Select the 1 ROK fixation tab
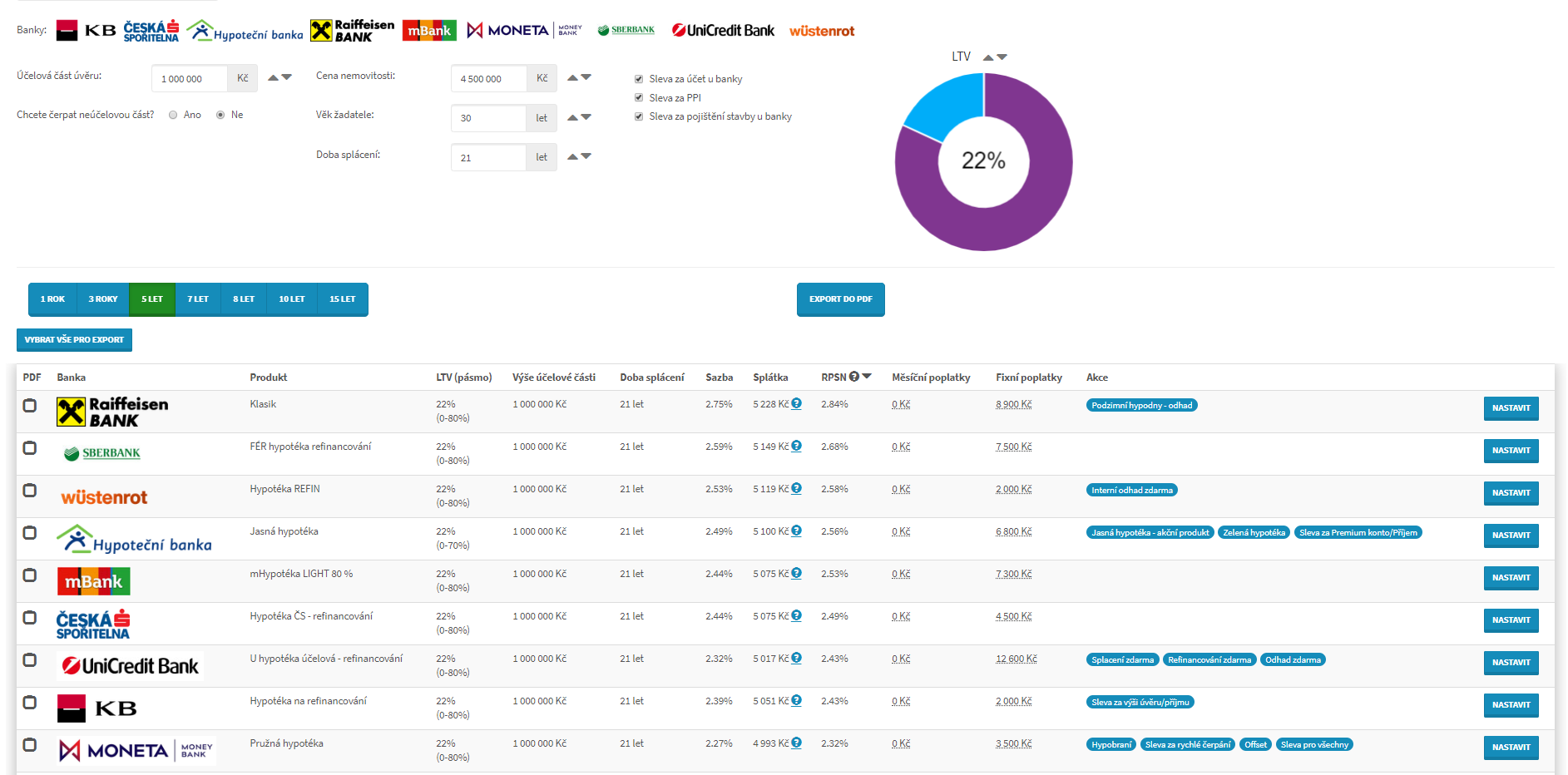This screenshot has height=775, width=1568. [x=52, y=299]
